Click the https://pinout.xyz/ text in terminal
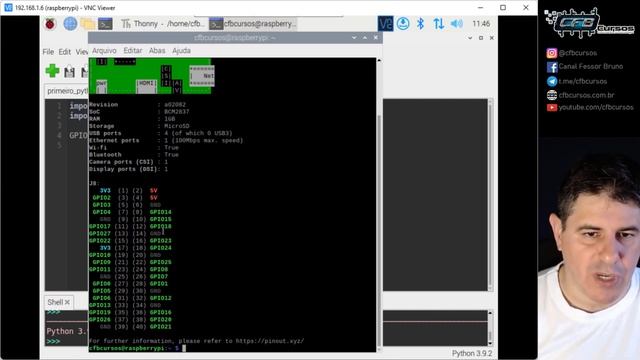Viewport: 640px width, 360px height. 270,341
